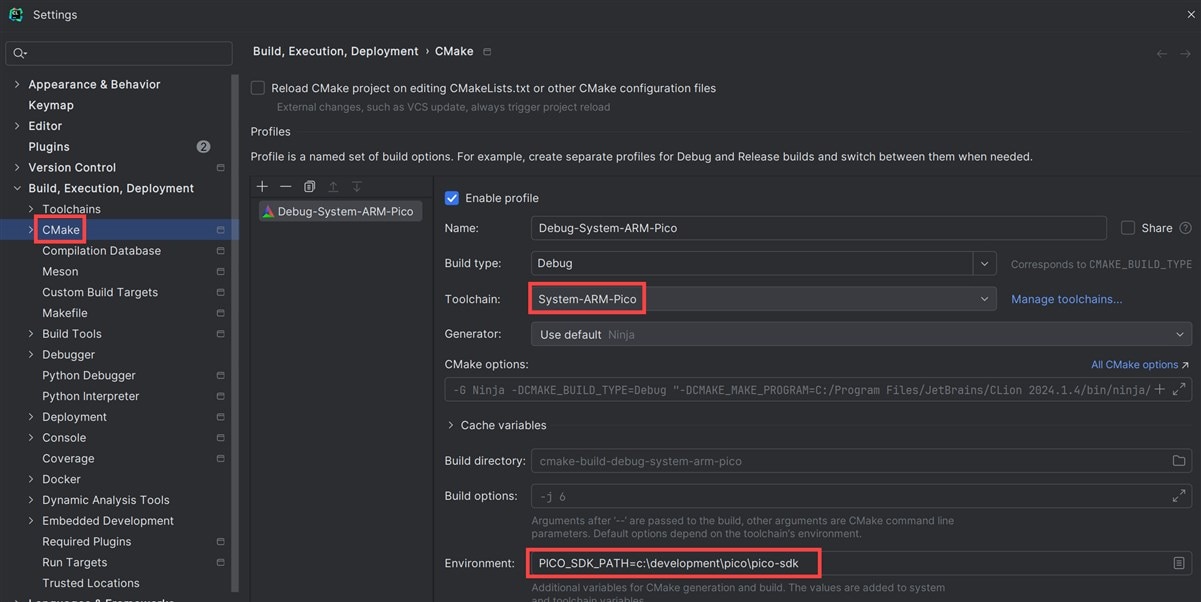Viewport: 1201px width, 602px height.
Task: Open build directory folder browse icon
Action: pyautogui.click(x=1179, y=461)
